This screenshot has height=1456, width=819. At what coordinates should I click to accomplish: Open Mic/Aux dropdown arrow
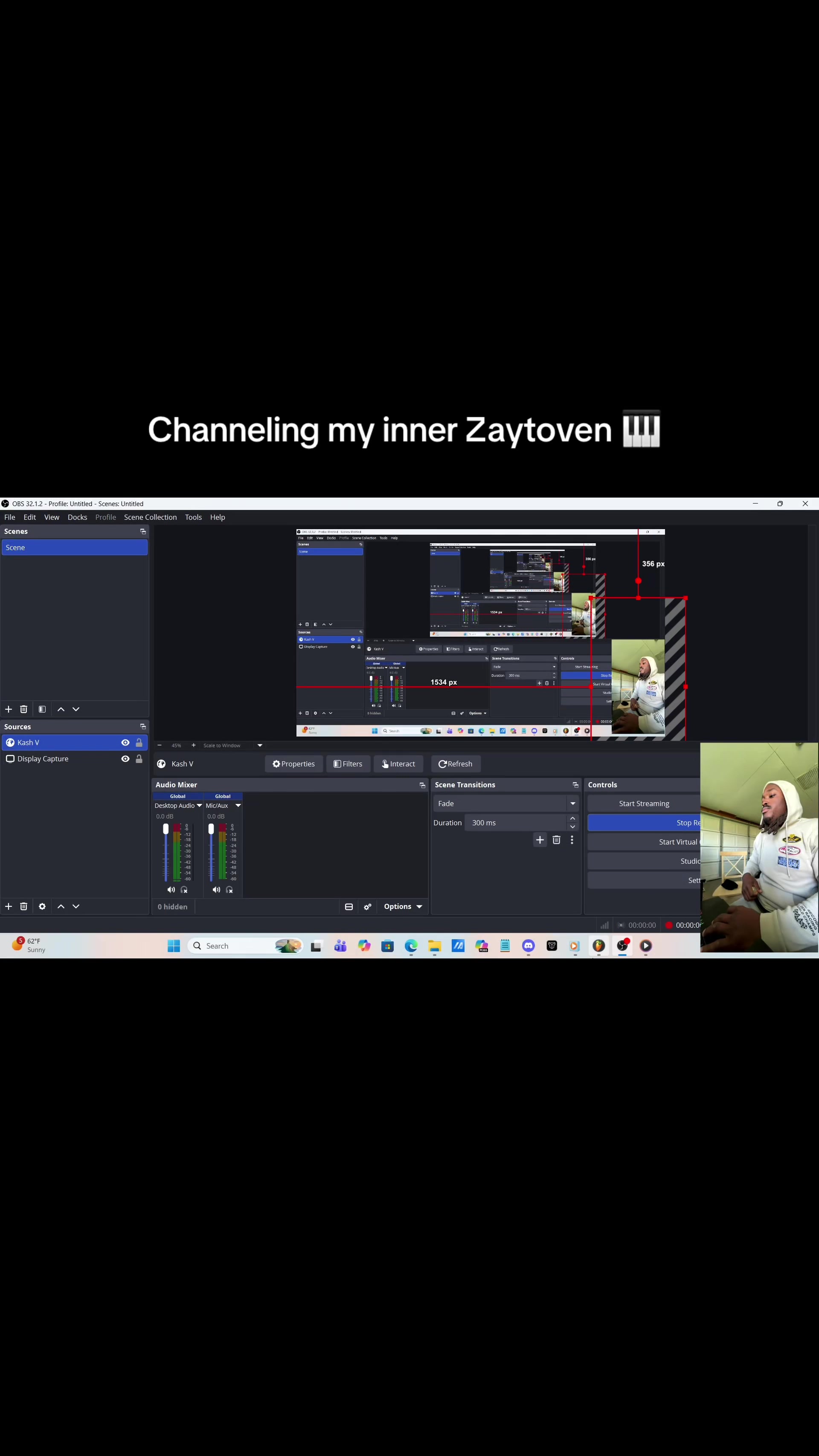point(238,805)
